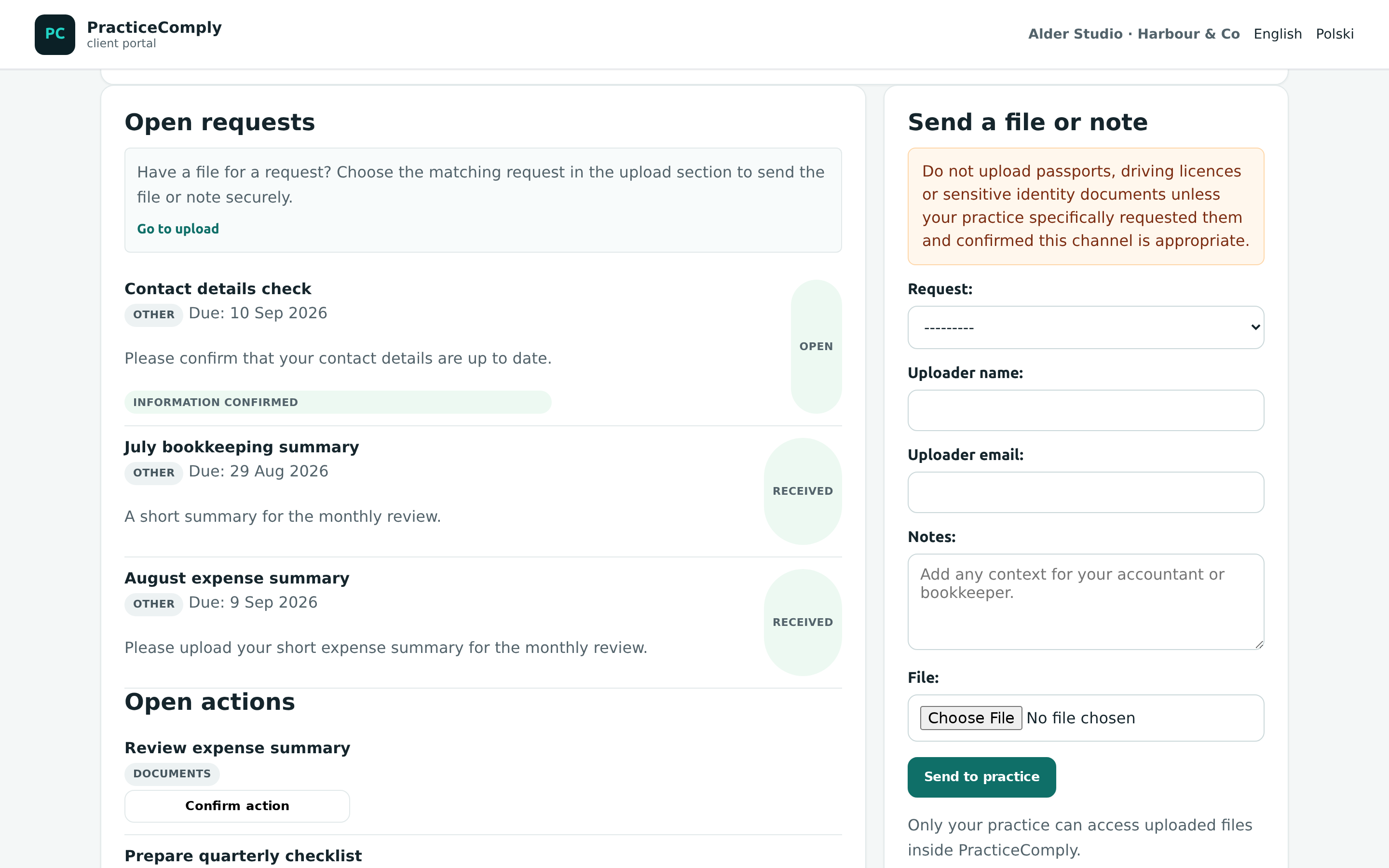
Task: Click the PracticeComply PC logo icon
Action: [x=54, y=34]
